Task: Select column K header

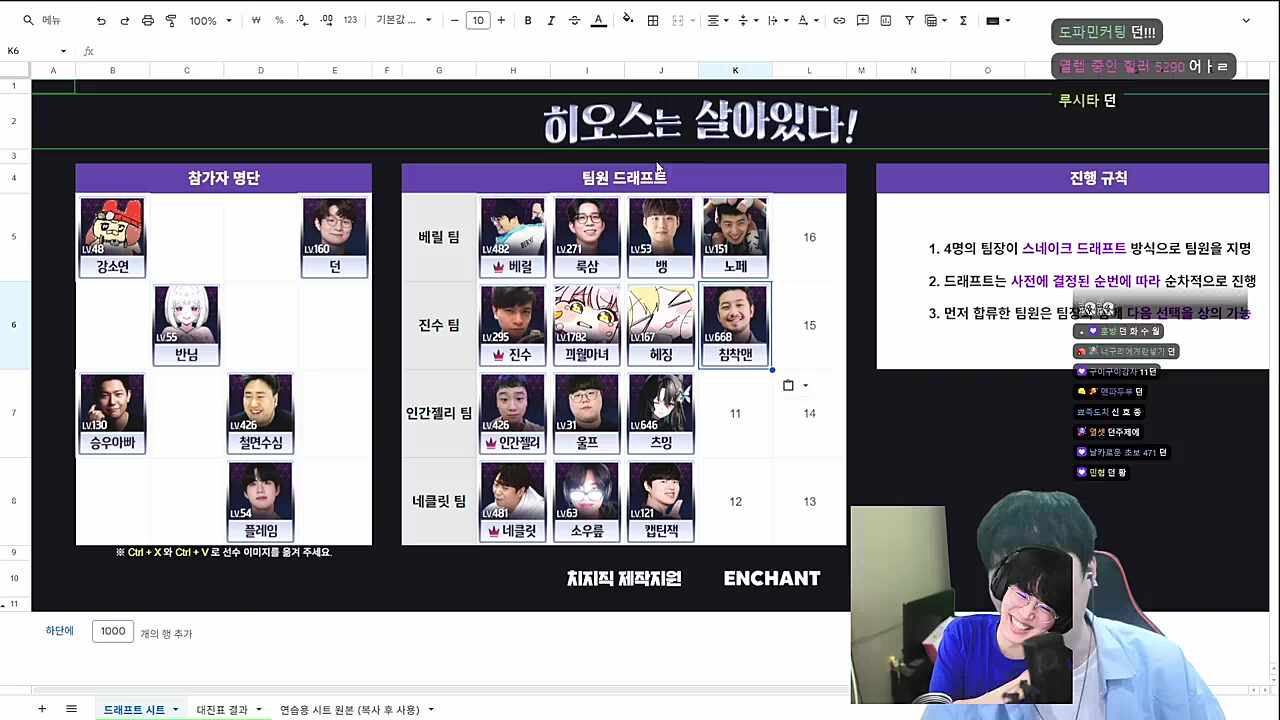Action: pyautogui.click(x=735, y=70)
